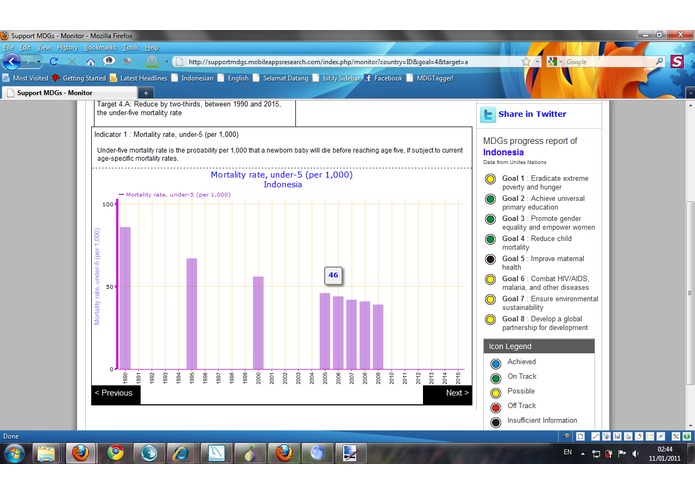Open Google Chrome from the taskbar
This screenshot has height=494, width=695.
pyautogui.click(x=115, y=453)
